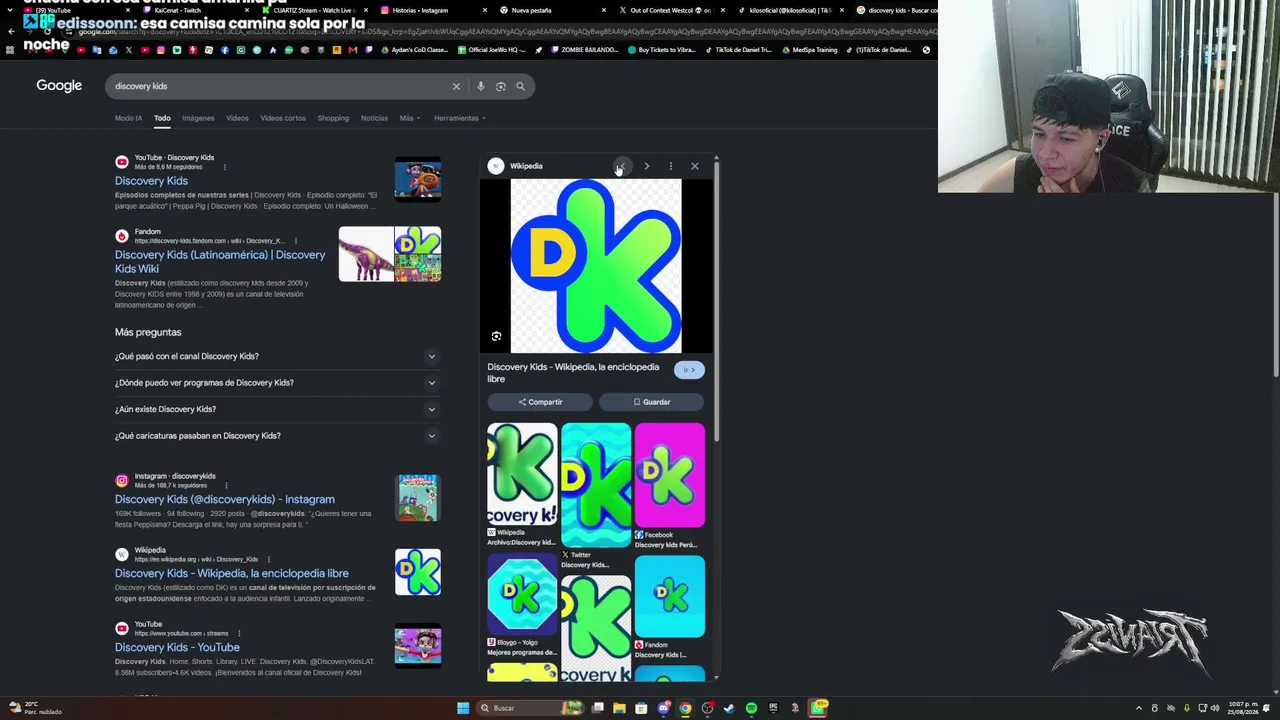Expand "¿Qué caricaturas pasaban en Discovery Kids?"

(x=276, y=436)
